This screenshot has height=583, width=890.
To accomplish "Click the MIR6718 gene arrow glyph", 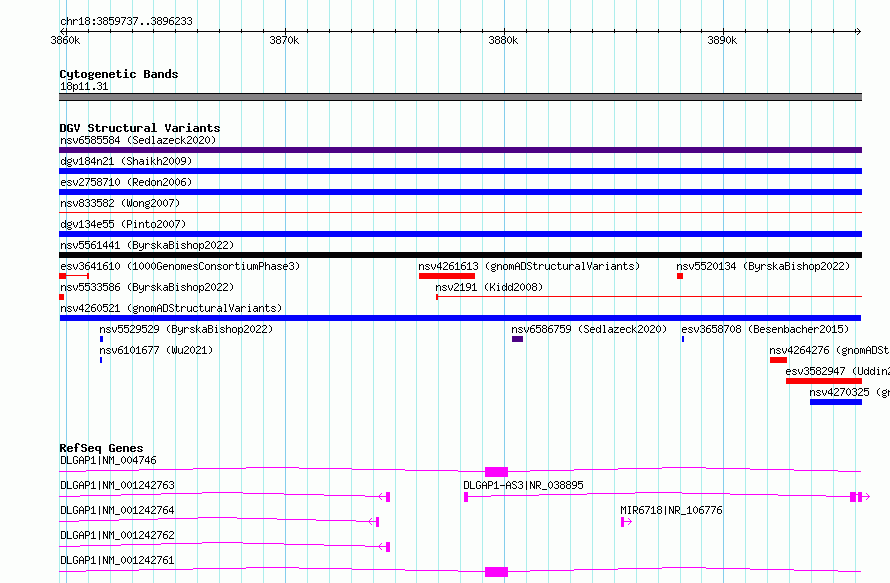I will [627, 522].
